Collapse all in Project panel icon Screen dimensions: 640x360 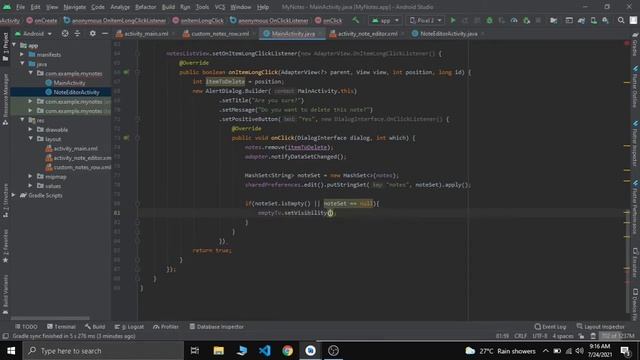tap(77, 33)
